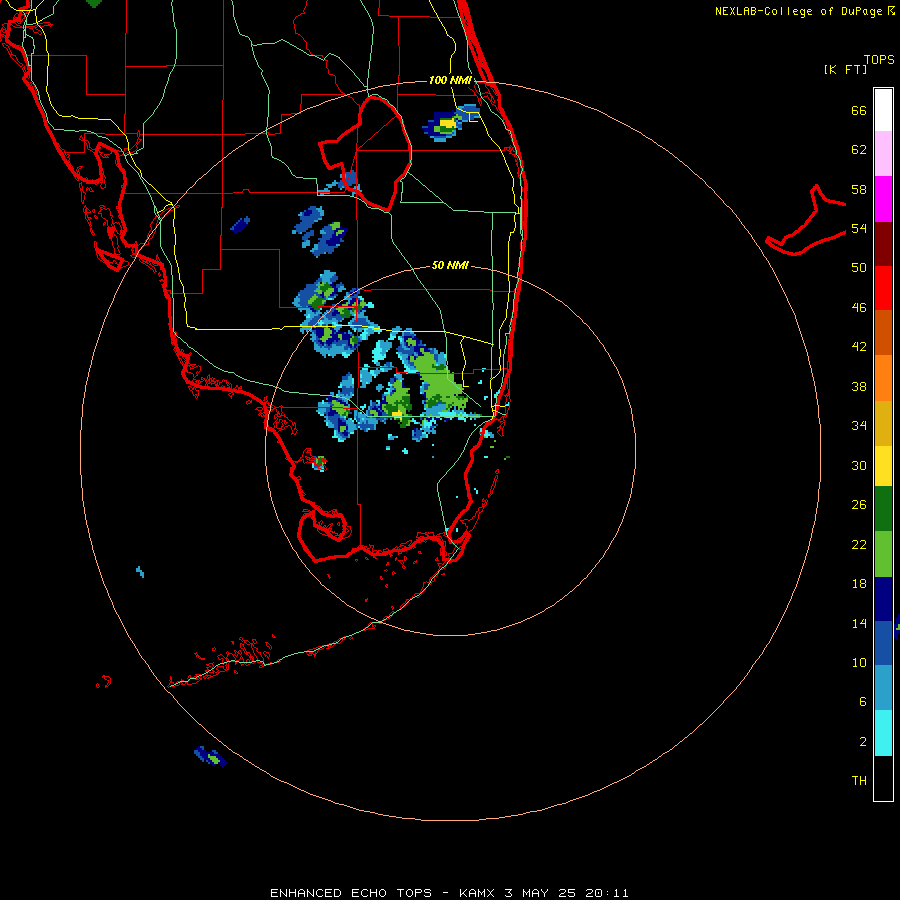The height and width of the screenshot is (900, 900).
Task: Click the 34 legend value
Action: pos(859,425)
